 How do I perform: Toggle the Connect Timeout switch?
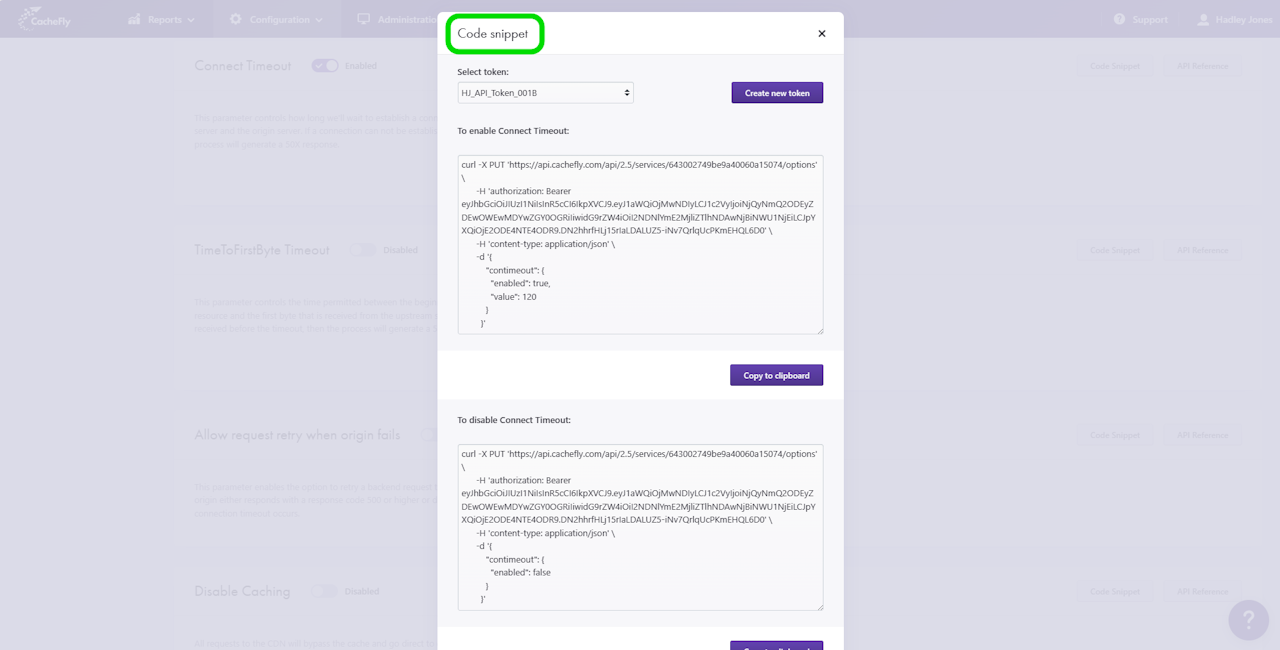pos(325,66)
